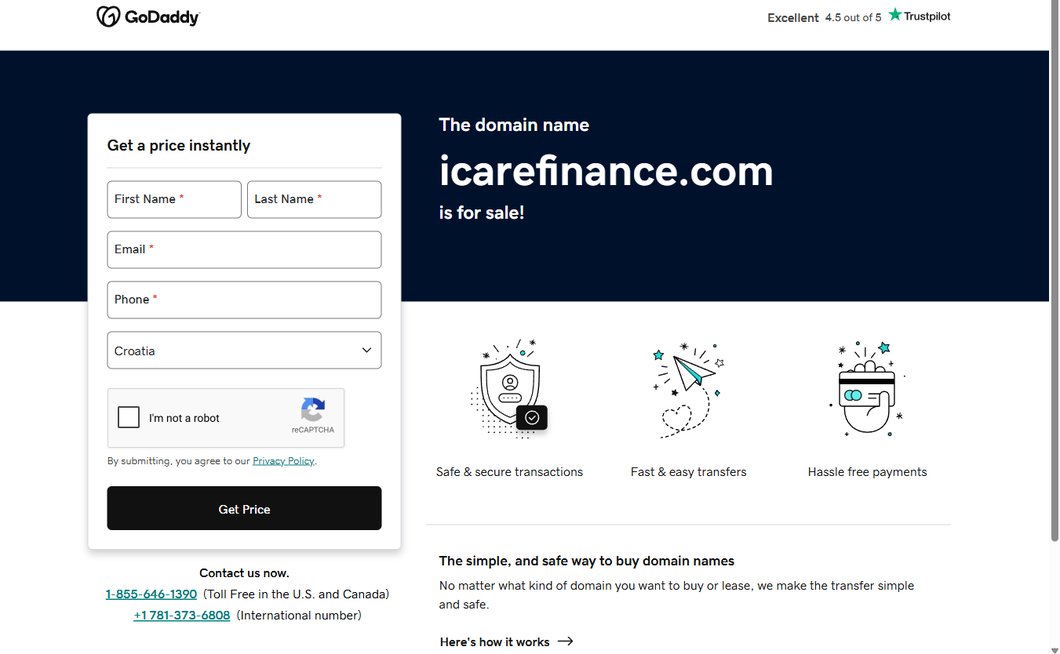
Task: Click the scrollbar down arrow
Action: 1054,649
